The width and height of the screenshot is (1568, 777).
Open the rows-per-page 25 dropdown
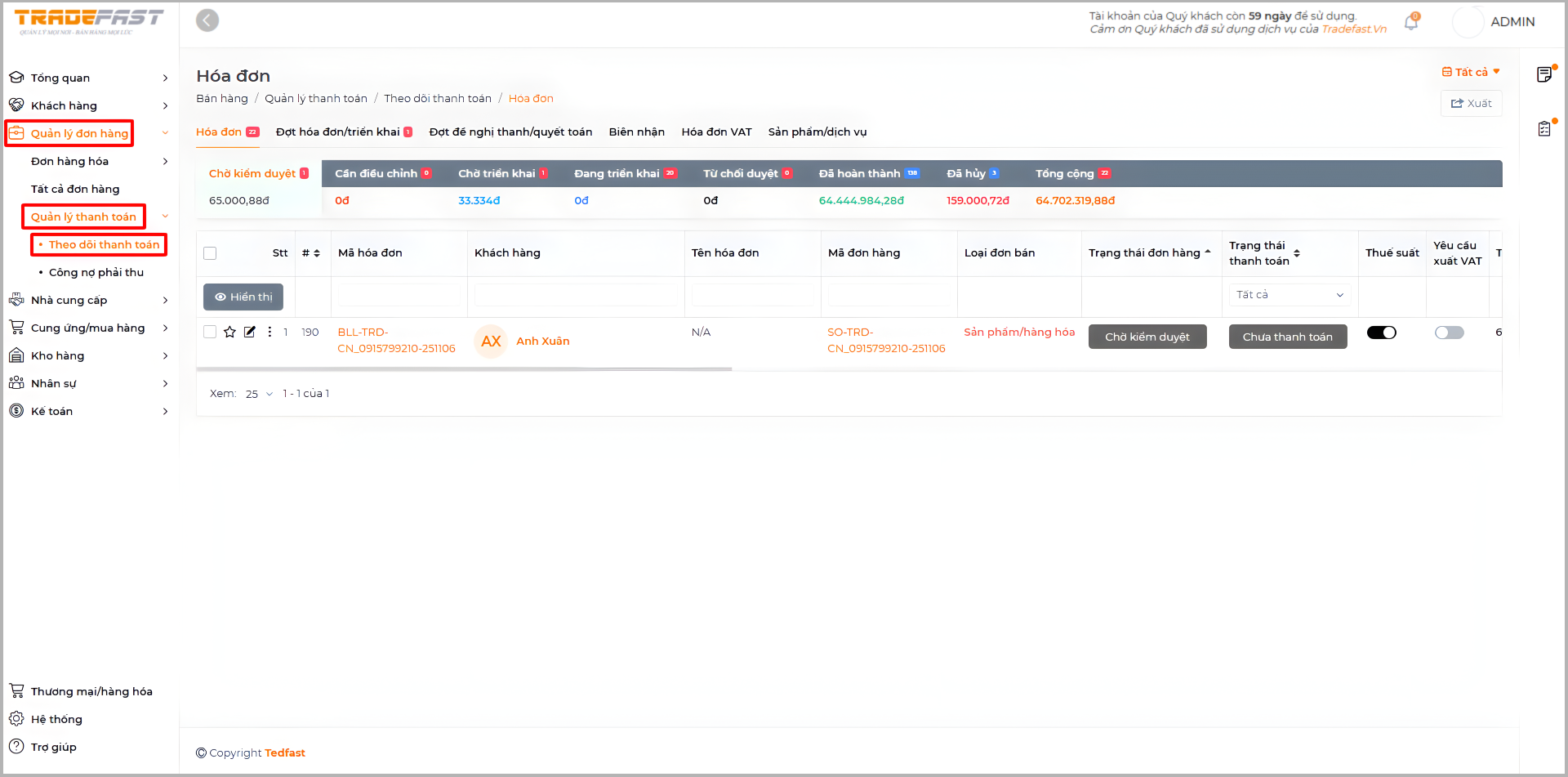point(259,394)
